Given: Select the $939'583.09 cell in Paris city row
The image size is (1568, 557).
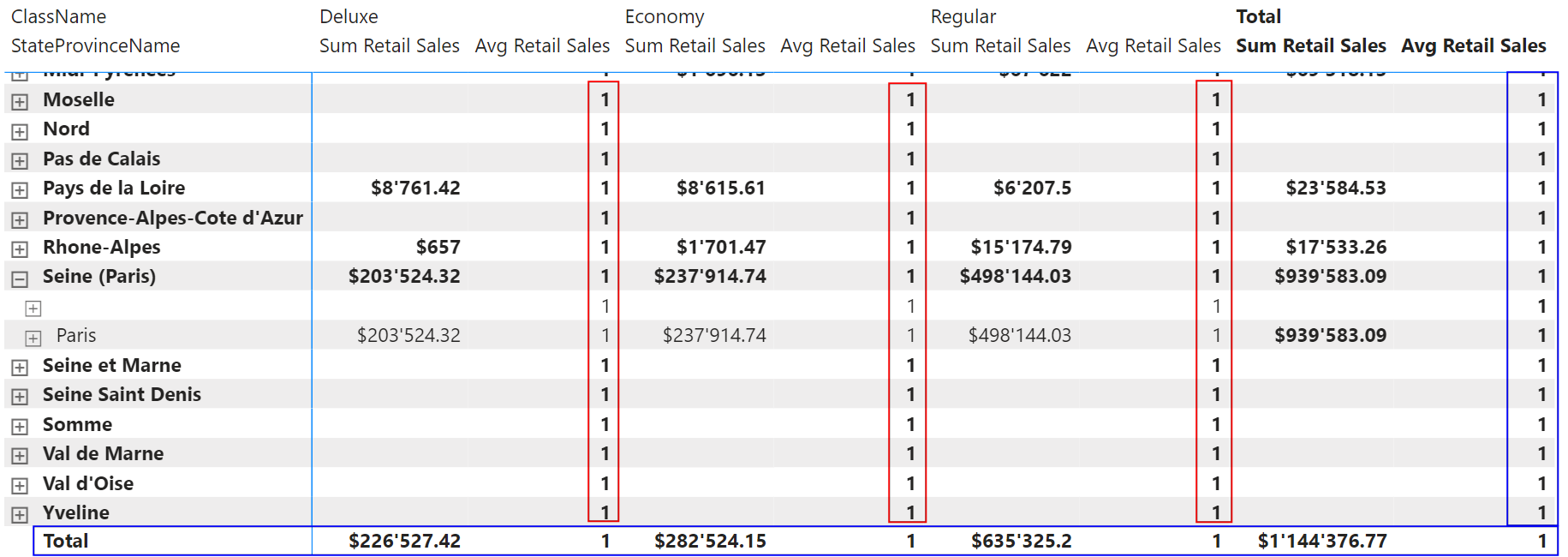Looking at the screenshot, I should (1330, 335).
